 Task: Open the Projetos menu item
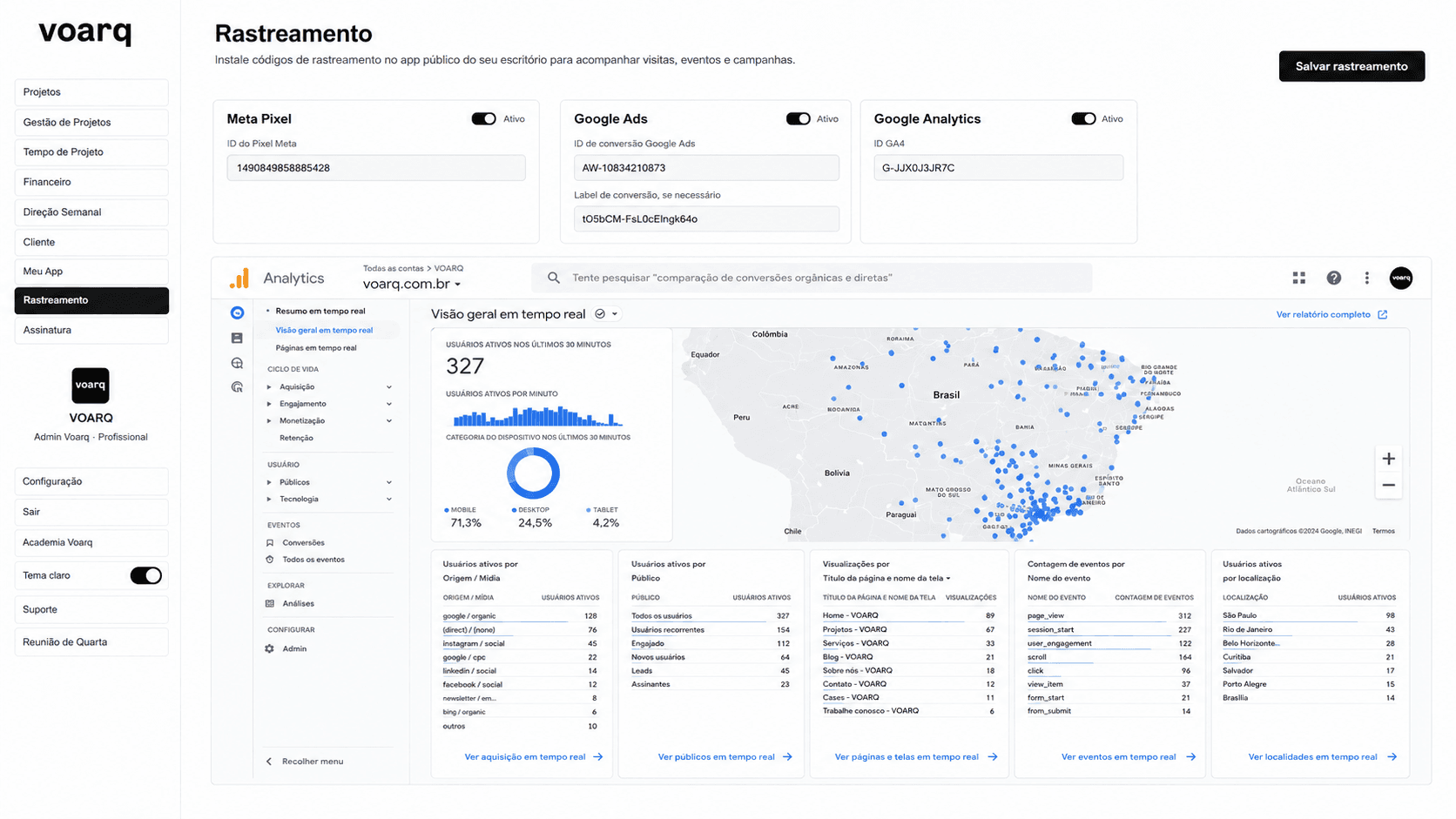(x=91, y=92)
